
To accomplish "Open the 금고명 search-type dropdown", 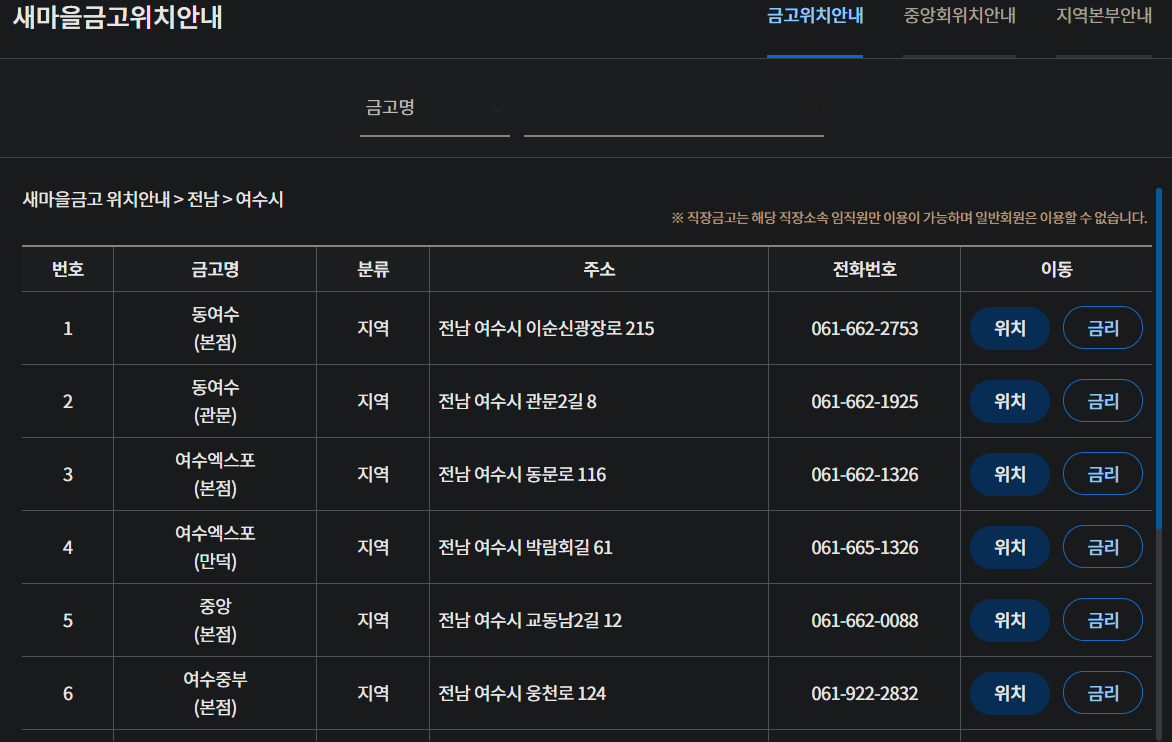I will (434, 108).
